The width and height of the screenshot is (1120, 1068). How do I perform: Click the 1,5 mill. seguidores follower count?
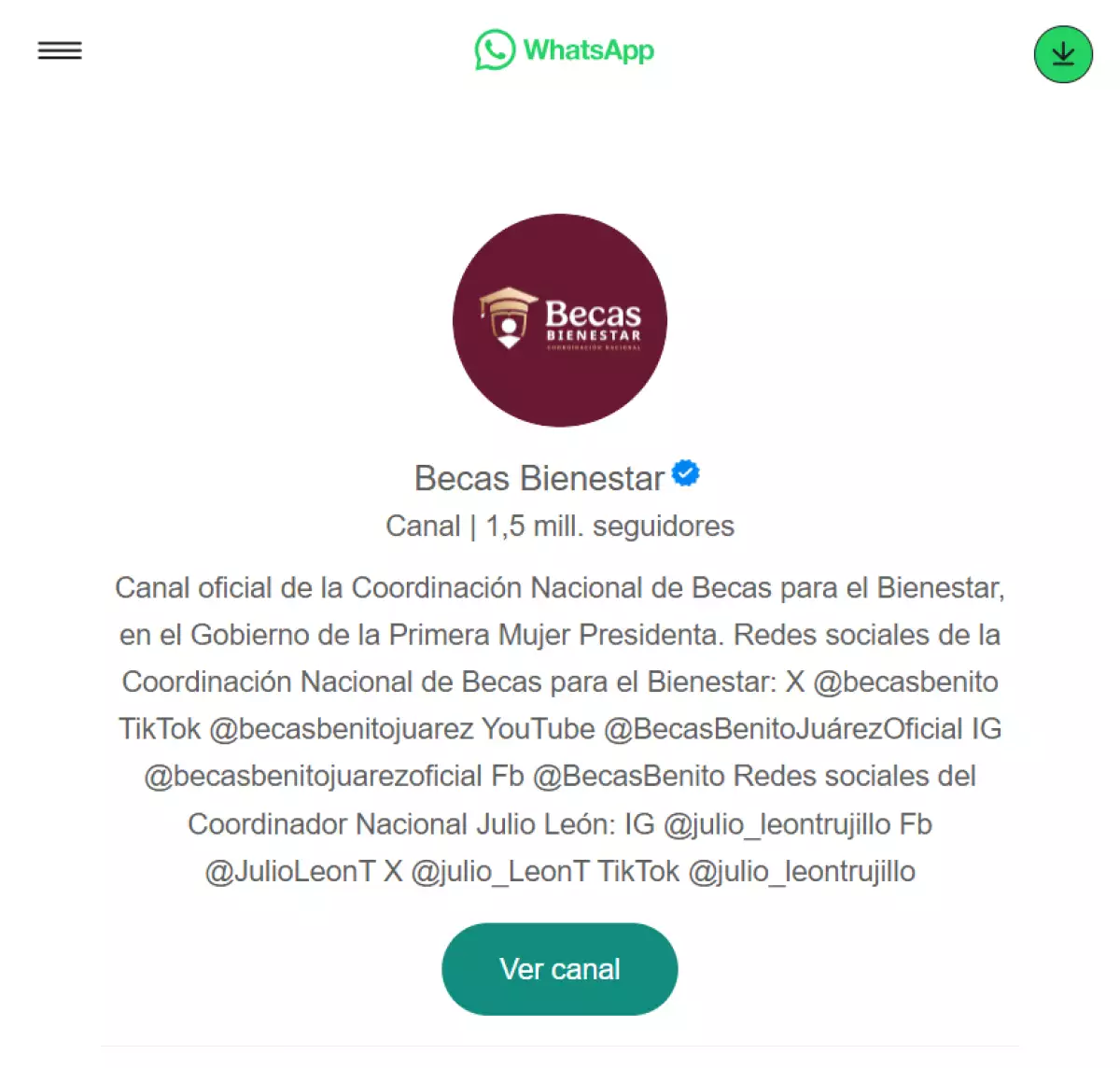point(609,526)
